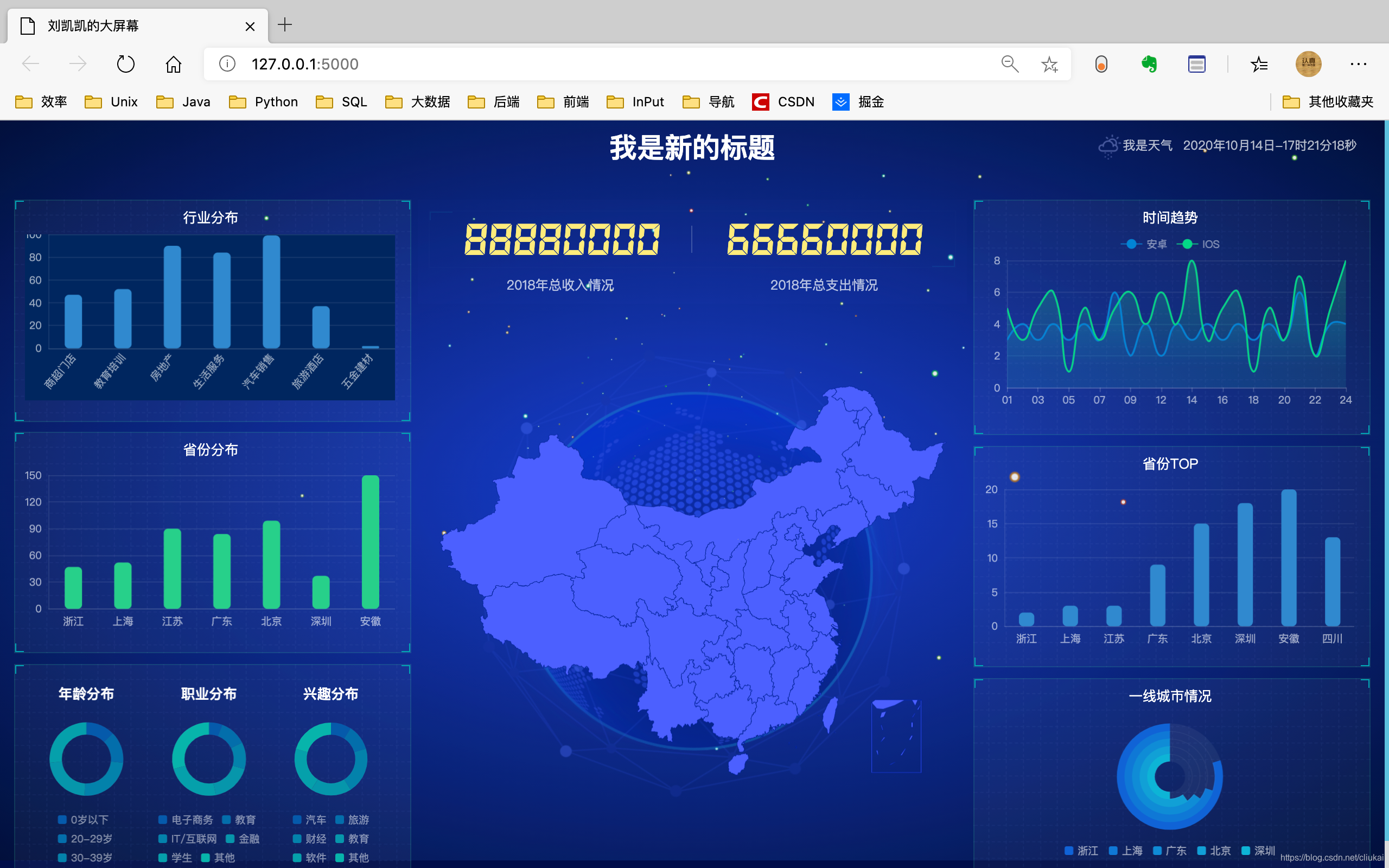Expand the Python bookmark folder
The image size is (1389, 868).
point(263,102)
